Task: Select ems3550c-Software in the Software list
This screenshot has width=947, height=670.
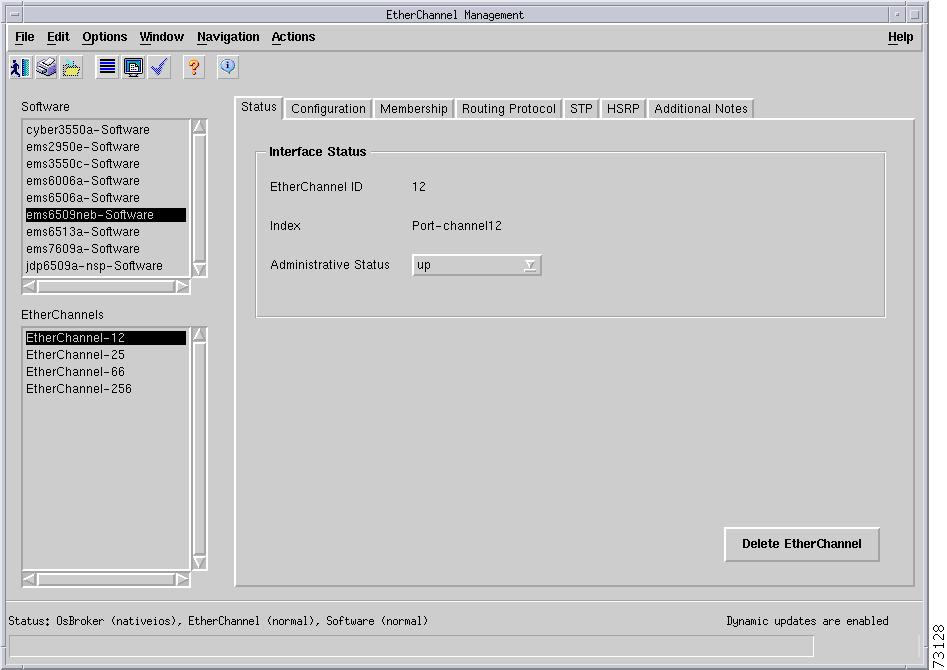Action: pyautogui.click(x=106, y=164)
